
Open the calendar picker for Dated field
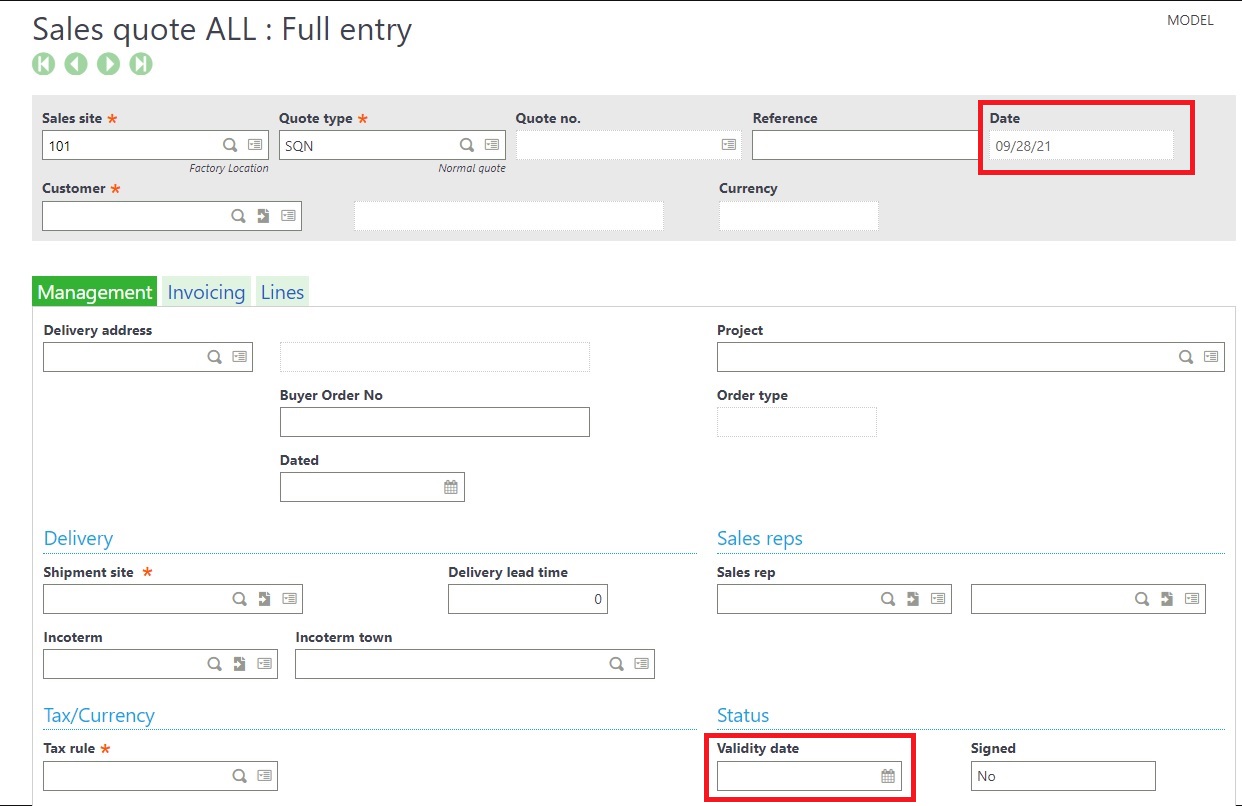[452, 487]
